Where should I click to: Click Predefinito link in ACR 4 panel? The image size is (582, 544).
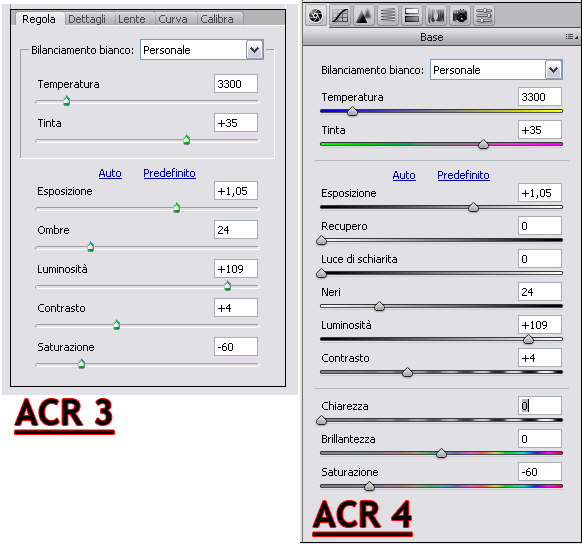[463, 175]
